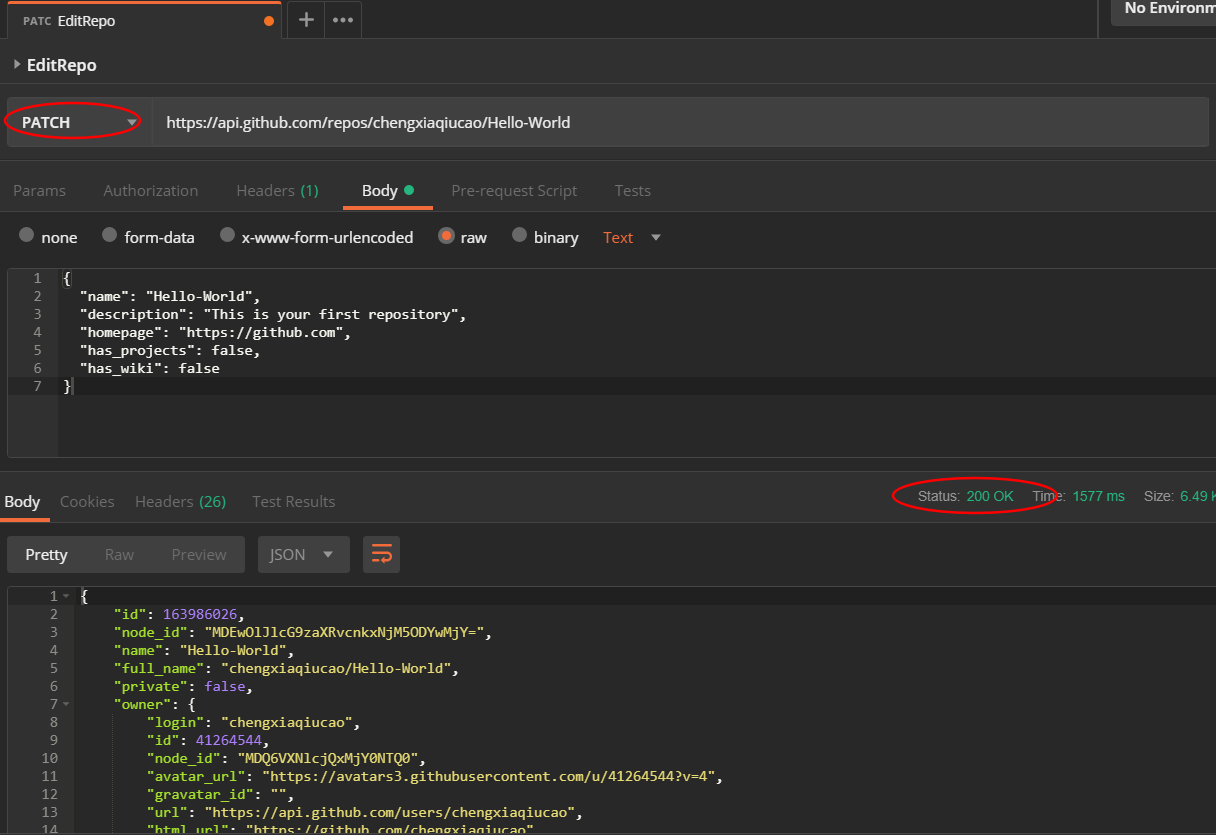Viewport: 1216px width, 835px height.
Task: Open the tab options ellipsis menu
Action: click(x=342, y=20)
